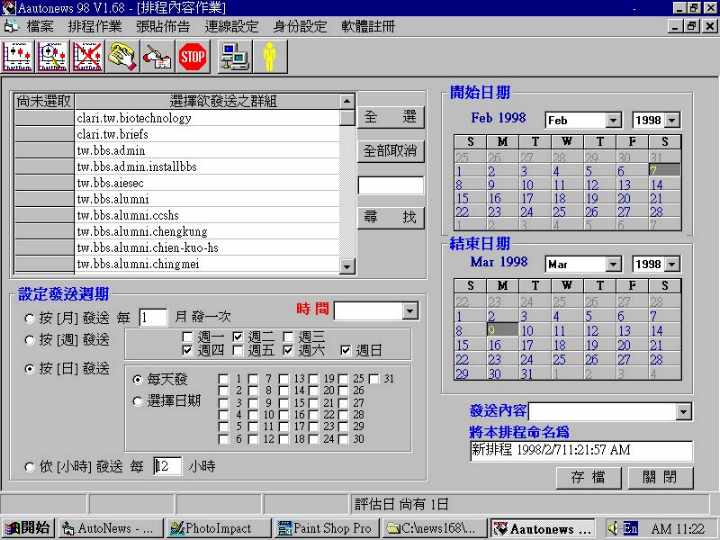Screen dimensions: 720x540
Task: Click the group list scroll down arrow
Action: (347, 266)
